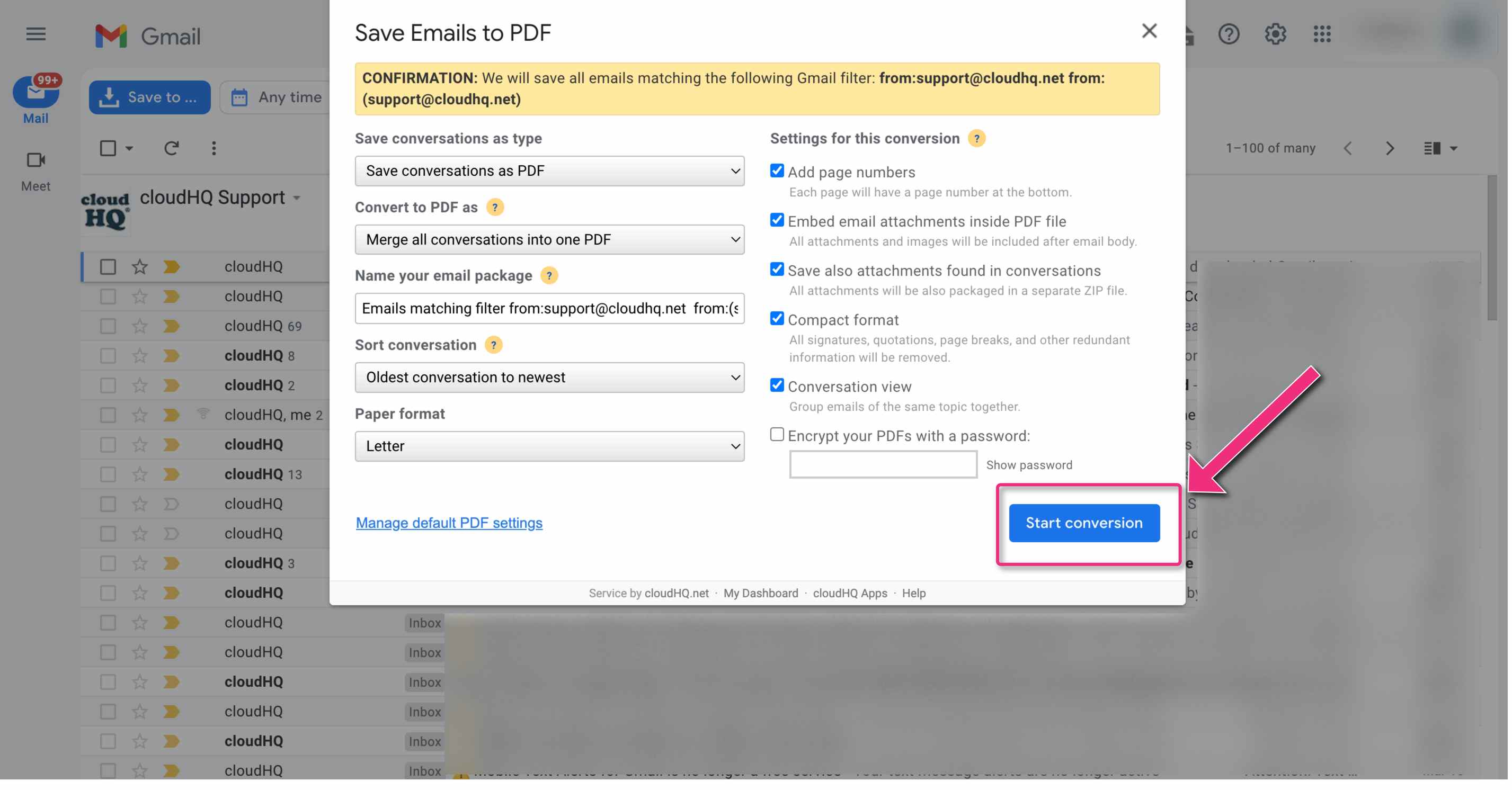The width and height of the screenshot is (1512, 790).
Task: Open the cloudHQ.net footer link
Action: pyautogui.click(x=677, y=593)
